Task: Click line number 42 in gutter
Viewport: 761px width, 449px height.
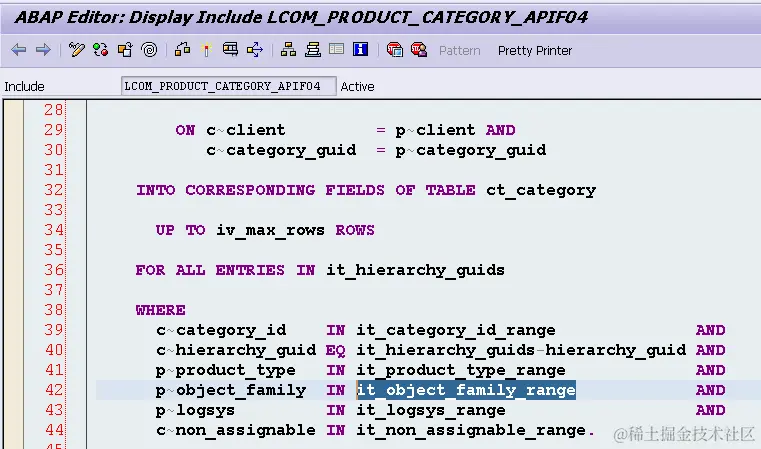Action: pyautogui.click(x=53, y=390)
